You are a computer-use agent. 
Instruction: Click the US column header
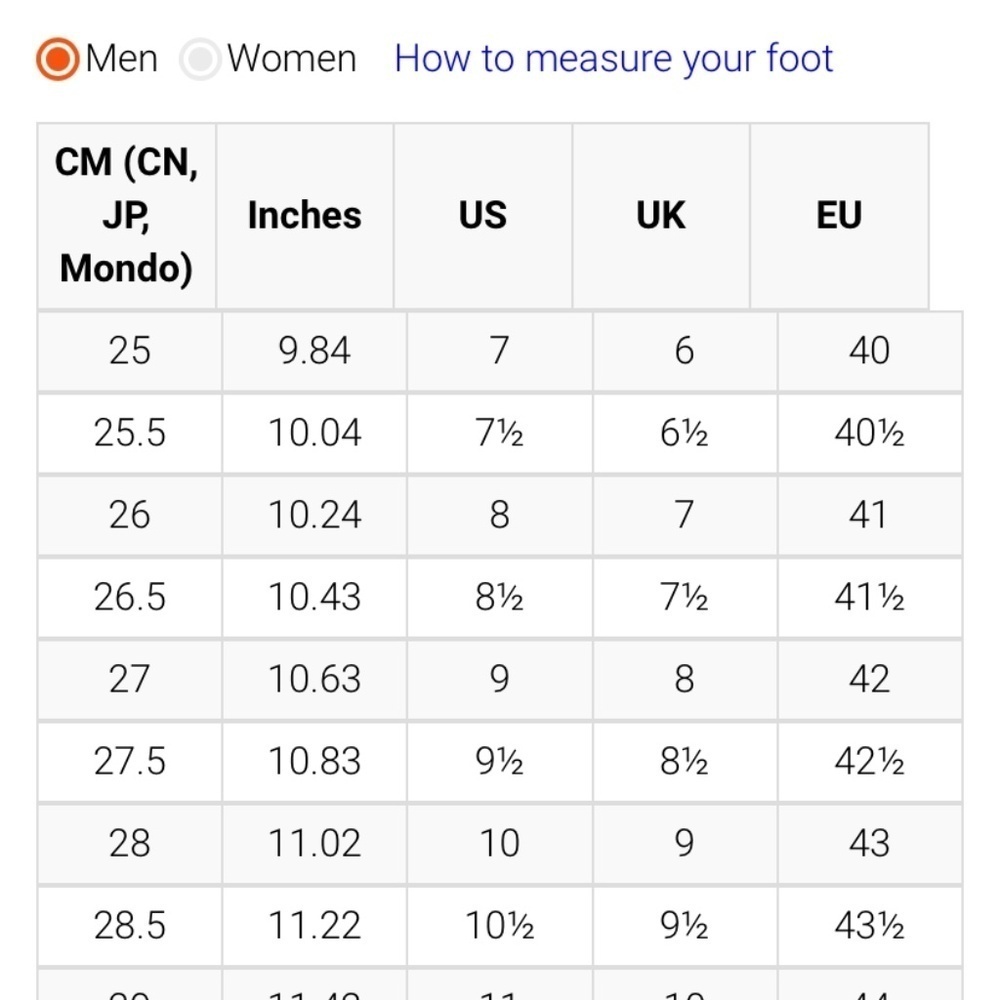[x=483, y=216]
